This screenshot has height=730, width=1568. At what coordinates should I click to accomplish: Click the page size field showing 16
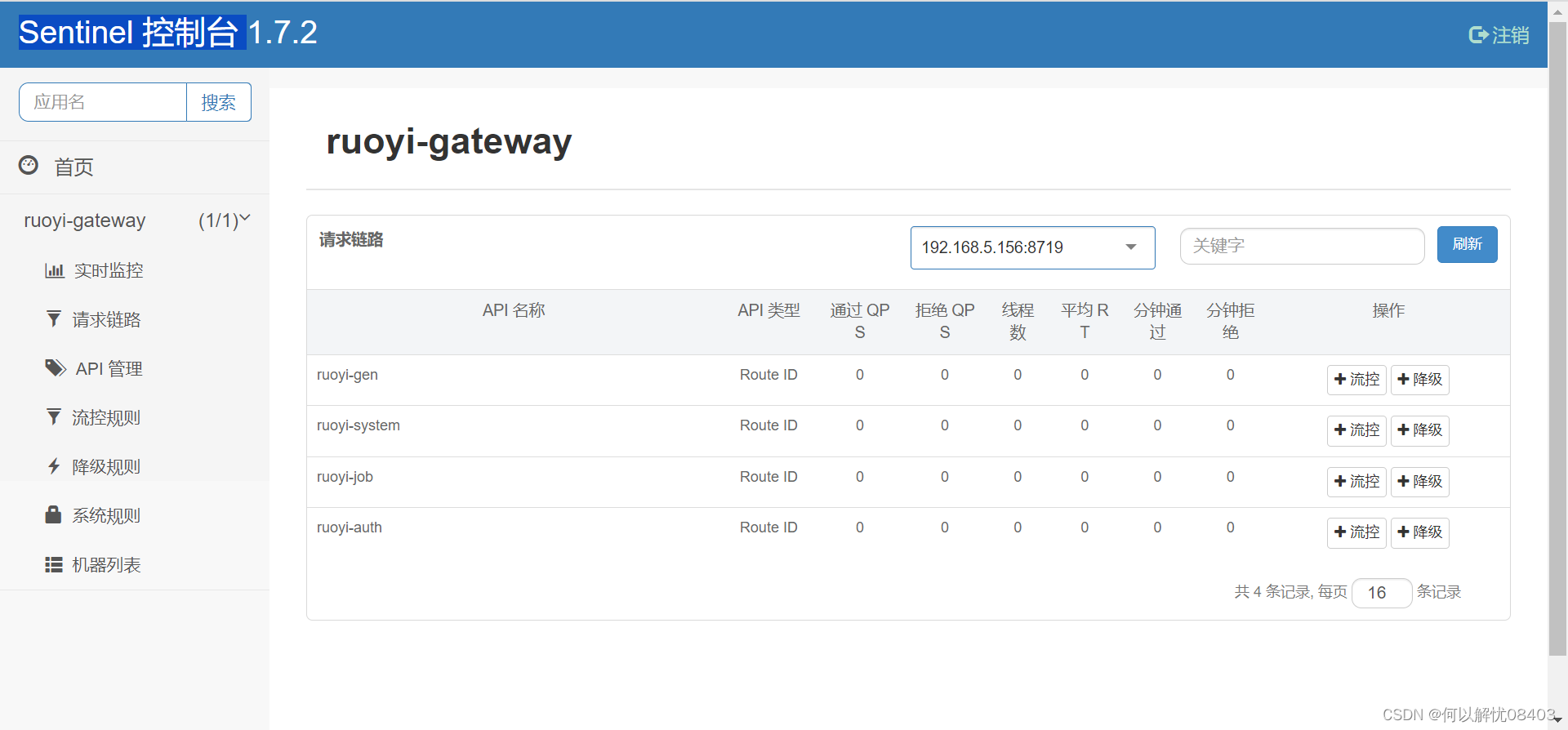coord(1382,593)
